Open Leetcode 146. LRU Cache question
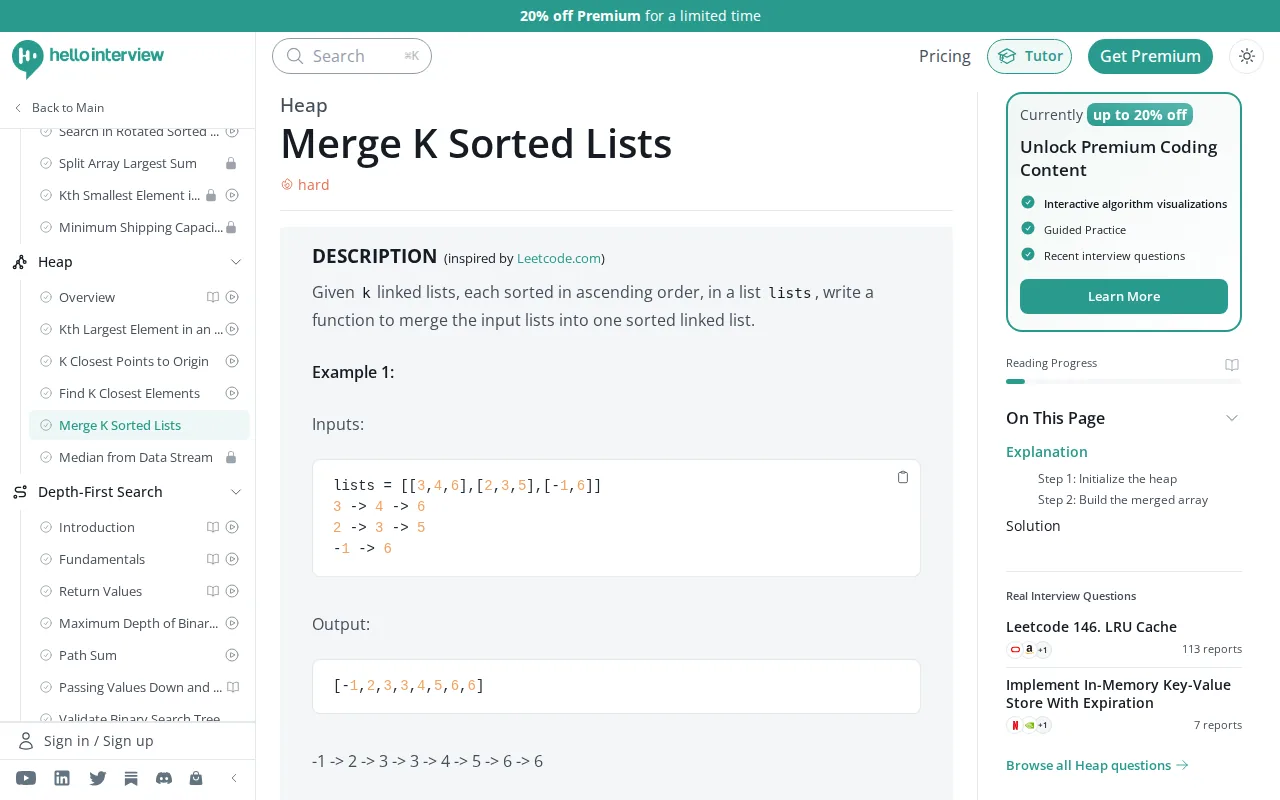 [1091, 627]
